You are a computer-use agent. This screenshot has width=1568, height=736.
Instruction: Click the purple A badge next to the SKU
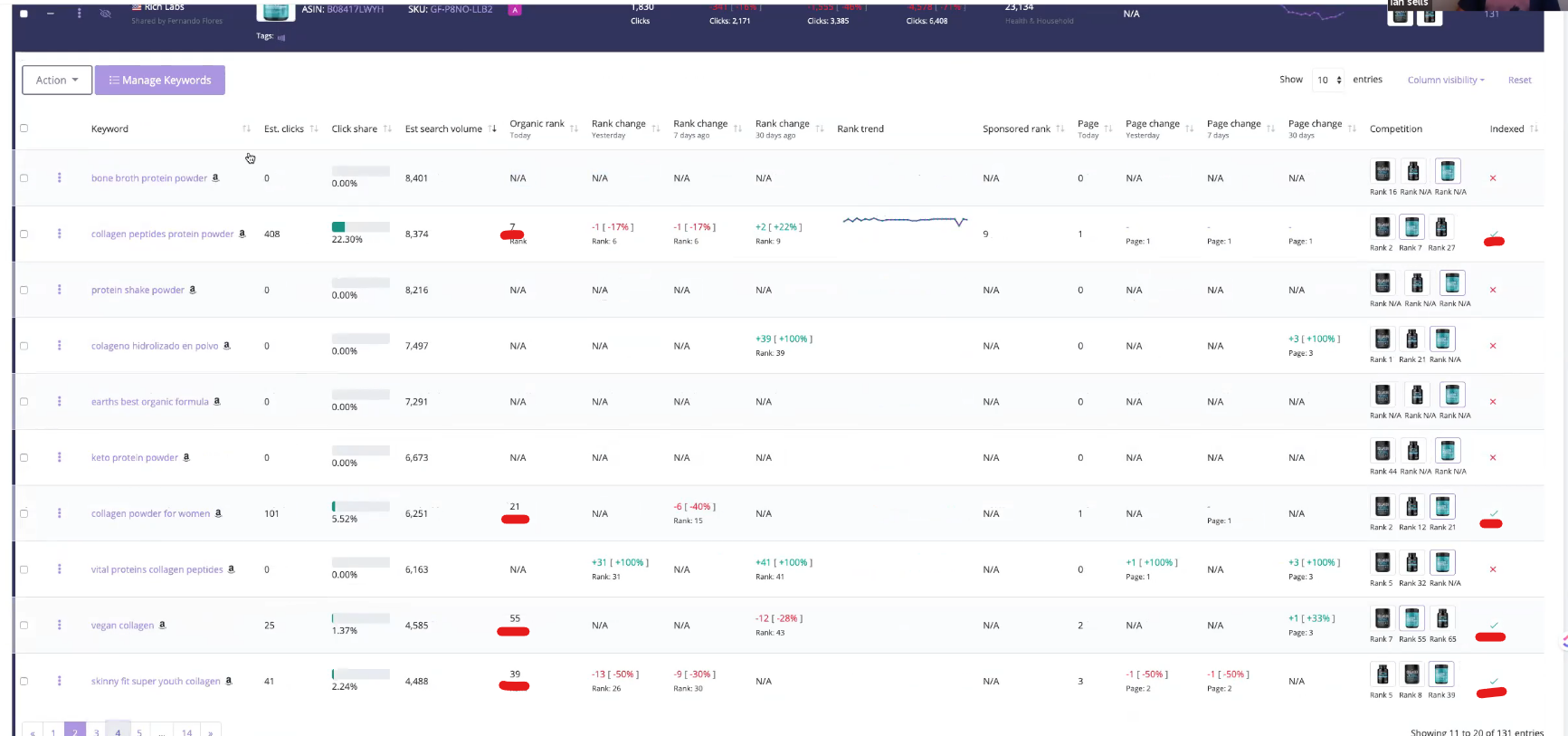click(x=515, y=10)
